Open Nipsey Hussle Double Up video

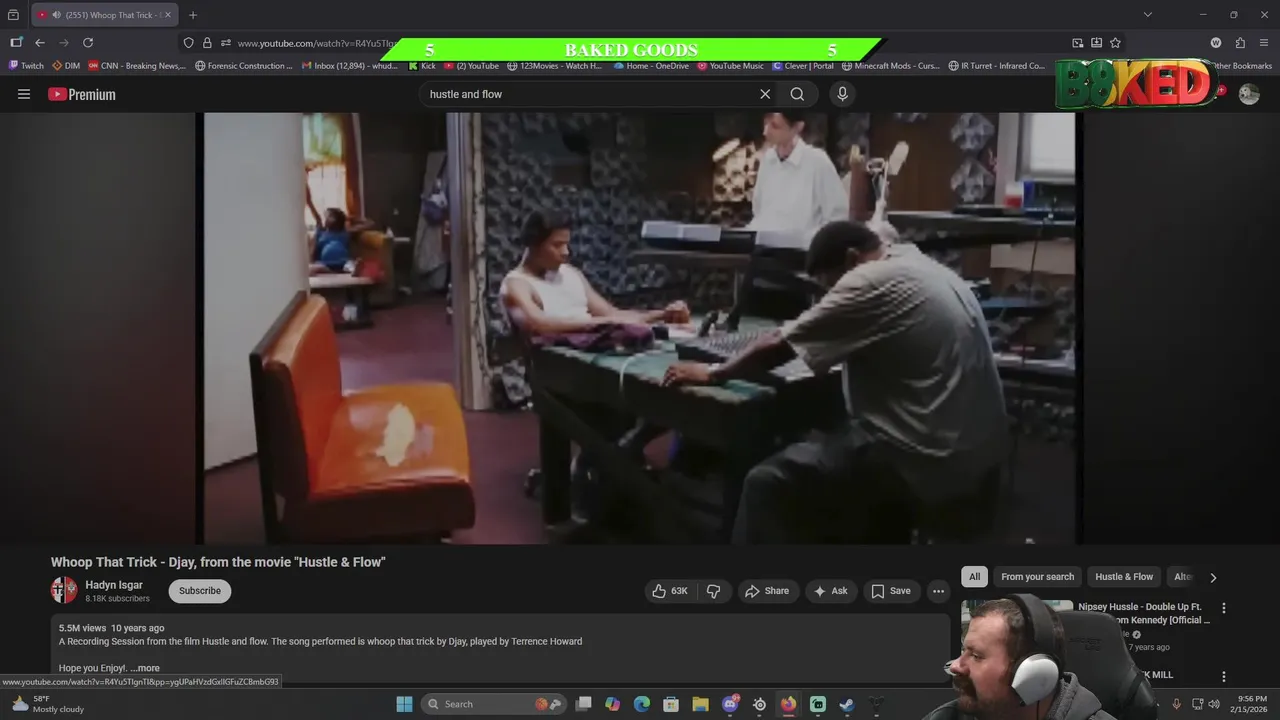1145,613
